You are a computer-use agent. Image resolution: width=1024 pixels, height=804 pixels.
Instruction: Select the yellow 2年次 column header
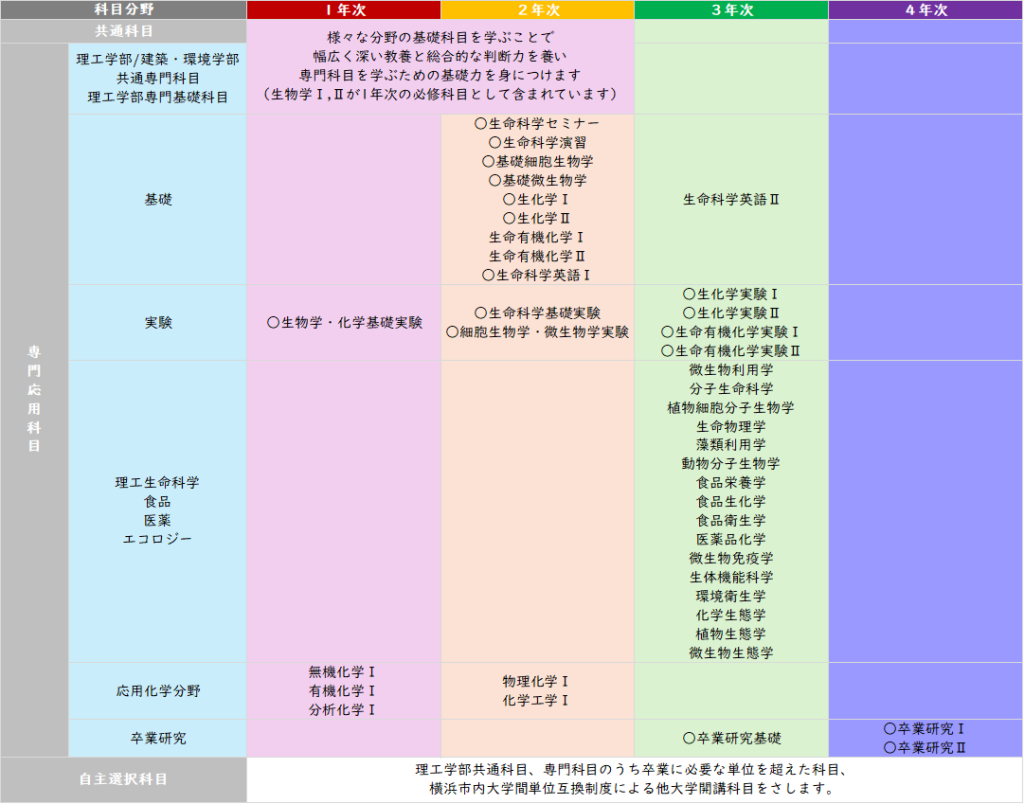coord(537,10)
